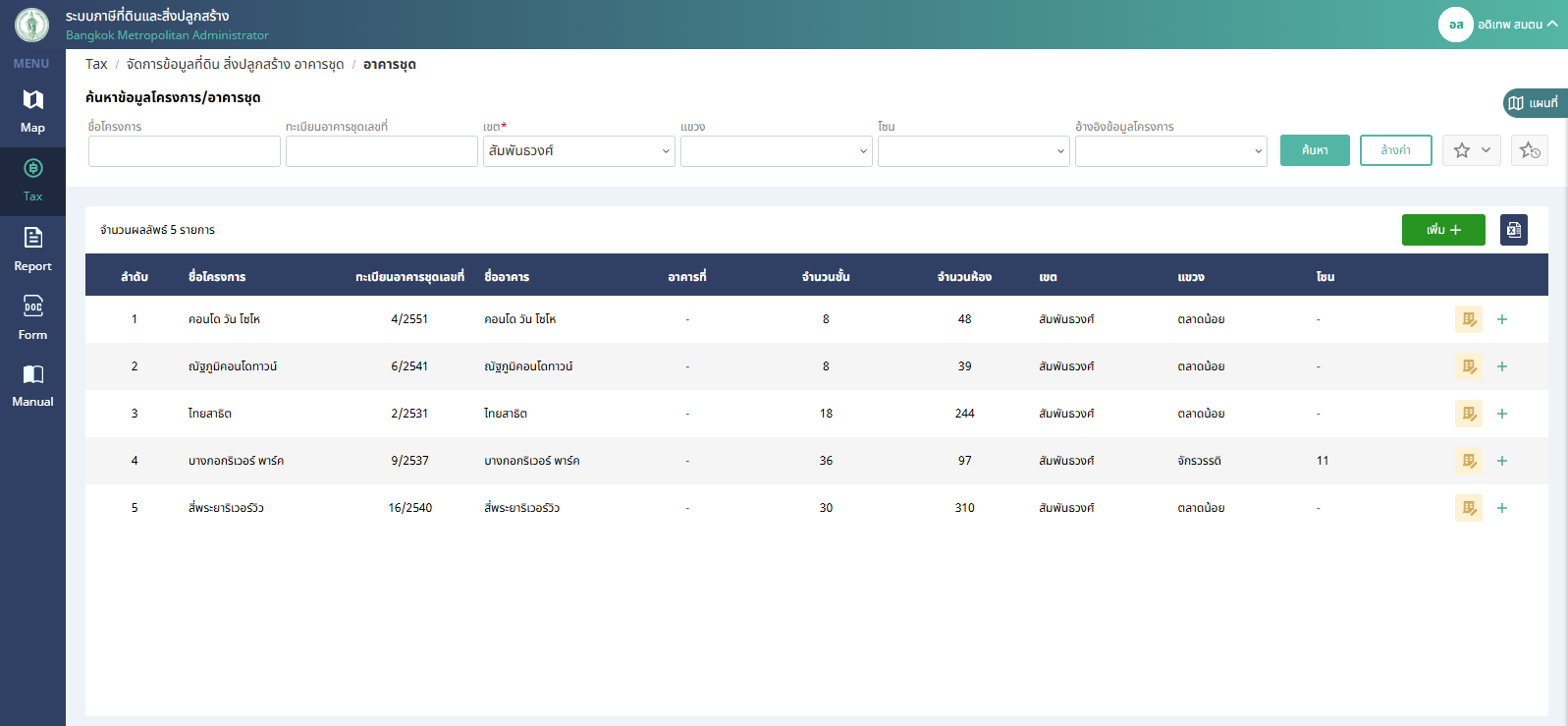The height and width of the screenshot is (726, 1568).
Task: Open the Form section in sidebar
Action: (x=32, y=317)
